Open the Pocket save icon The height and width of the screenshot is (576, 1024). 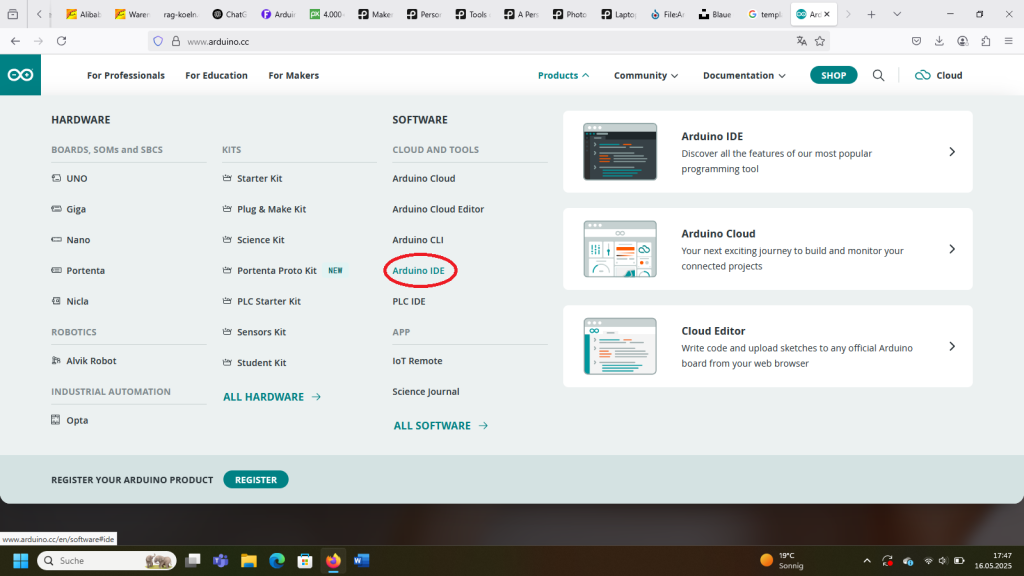(916, 41)
